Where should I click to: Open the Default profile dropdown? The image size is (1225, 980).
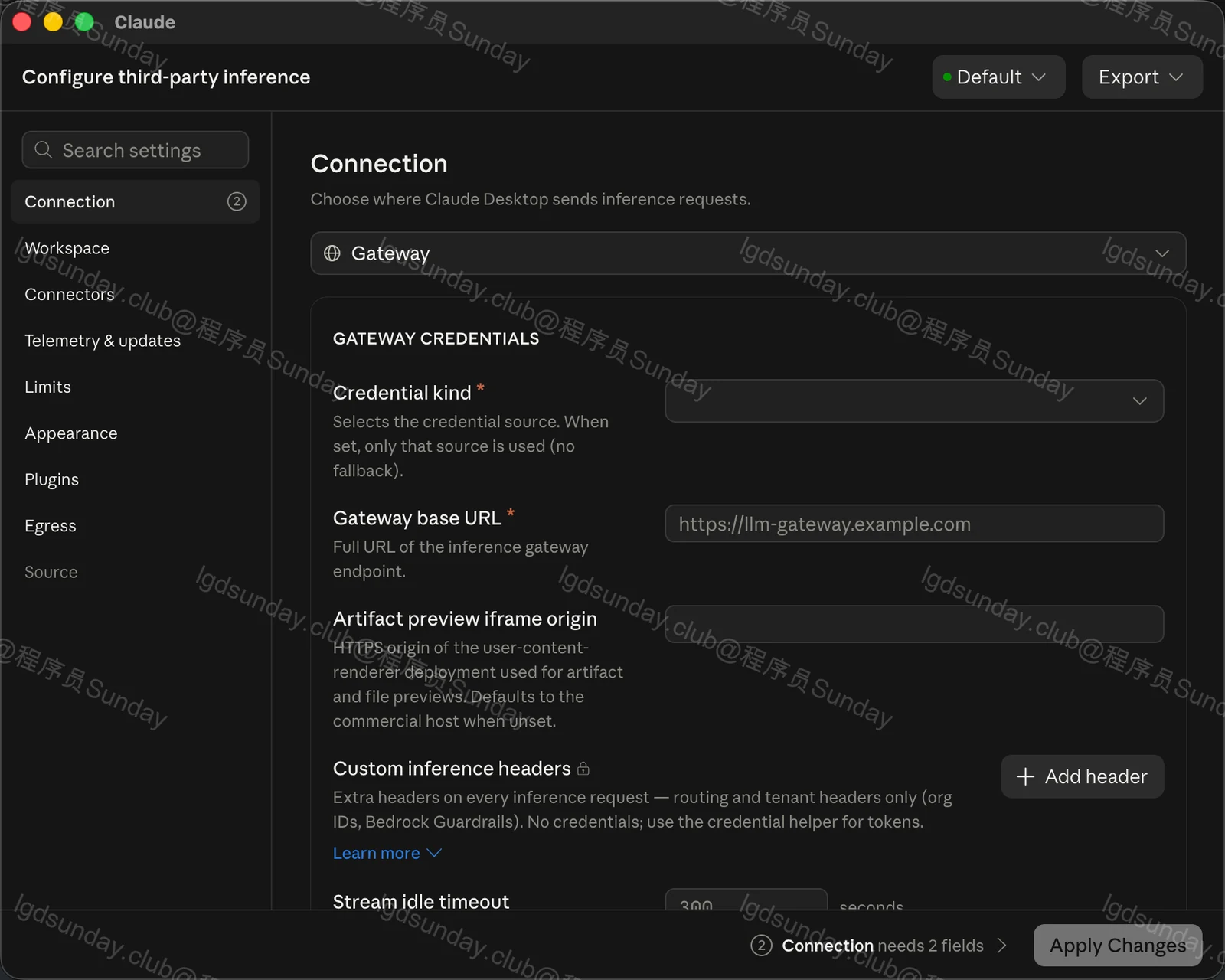click(x=998, y=77)
